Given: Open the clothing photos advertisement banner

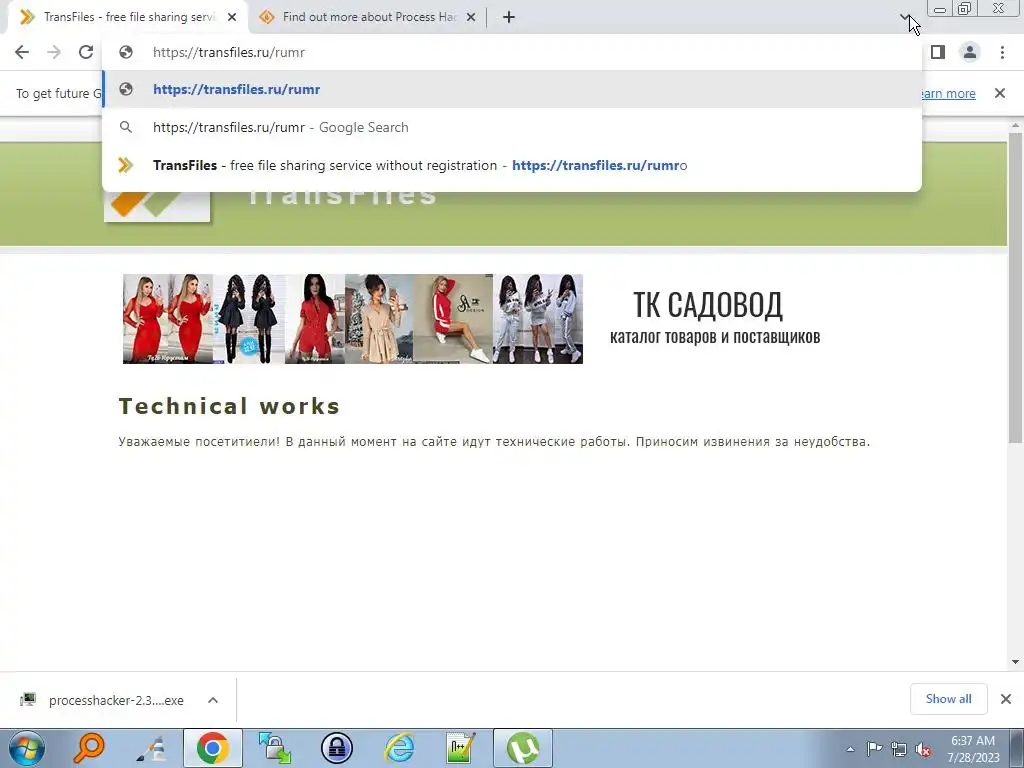Looking at the screenshot, I should tap(353, 319).
